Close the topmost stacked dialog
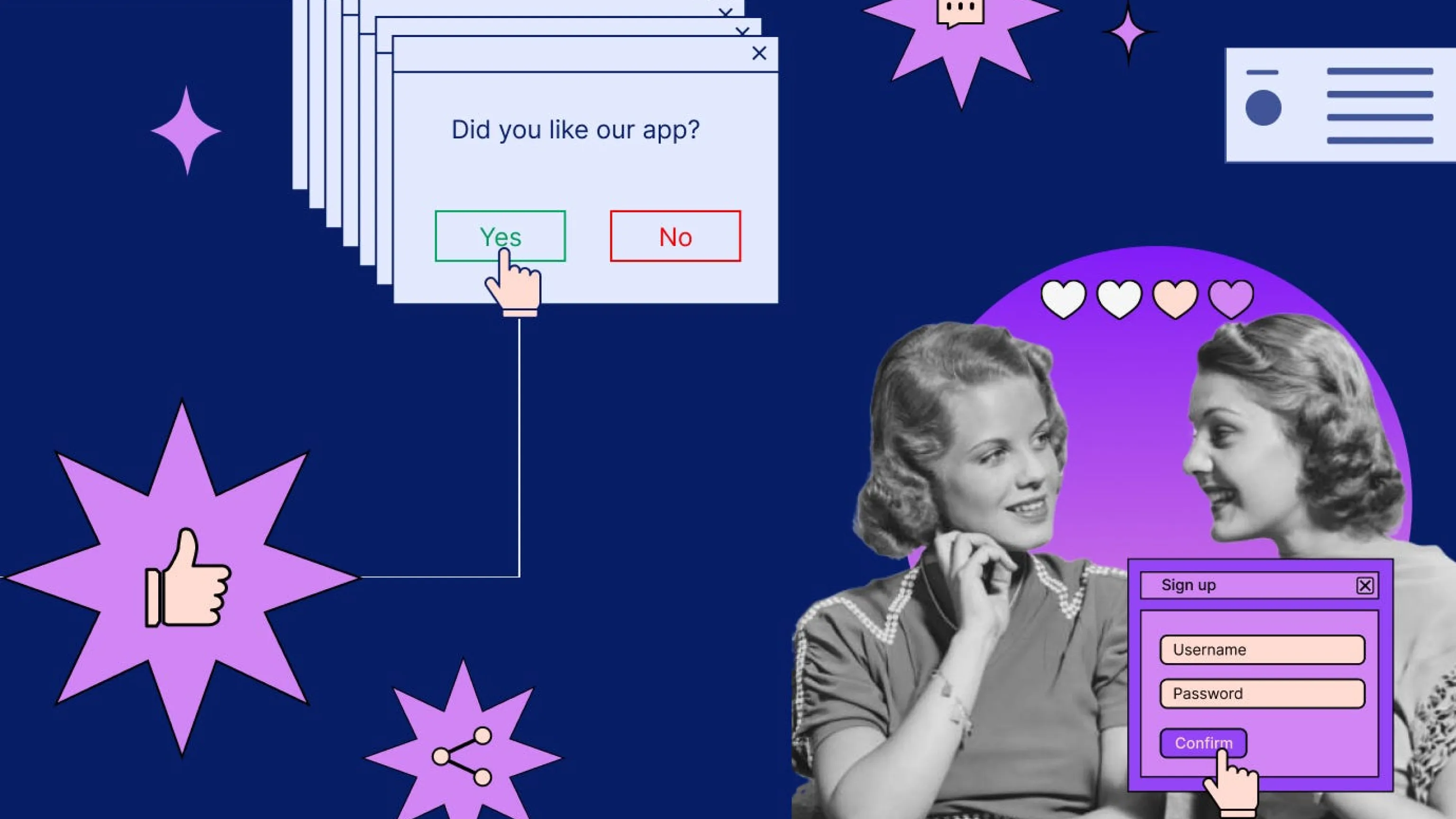 click(x=759, y=53)
